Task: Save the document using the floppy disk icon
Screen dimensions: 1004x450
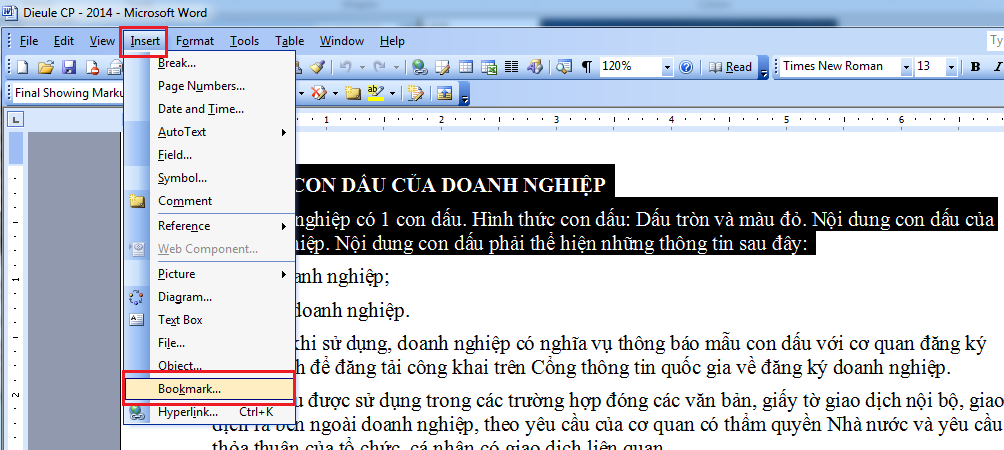Action: point(69,67)
